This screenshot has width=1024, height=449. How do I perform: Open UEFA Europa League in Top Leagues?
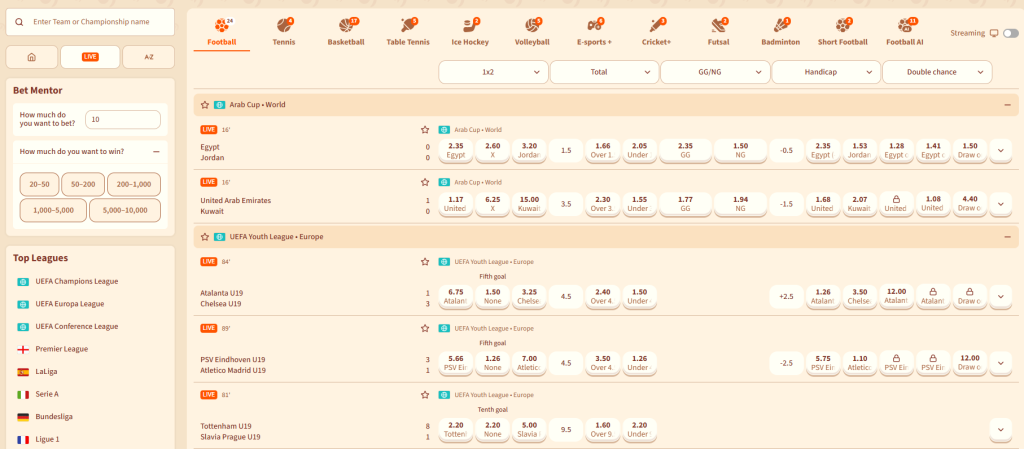pyautogui.click(x=70, y=304)
